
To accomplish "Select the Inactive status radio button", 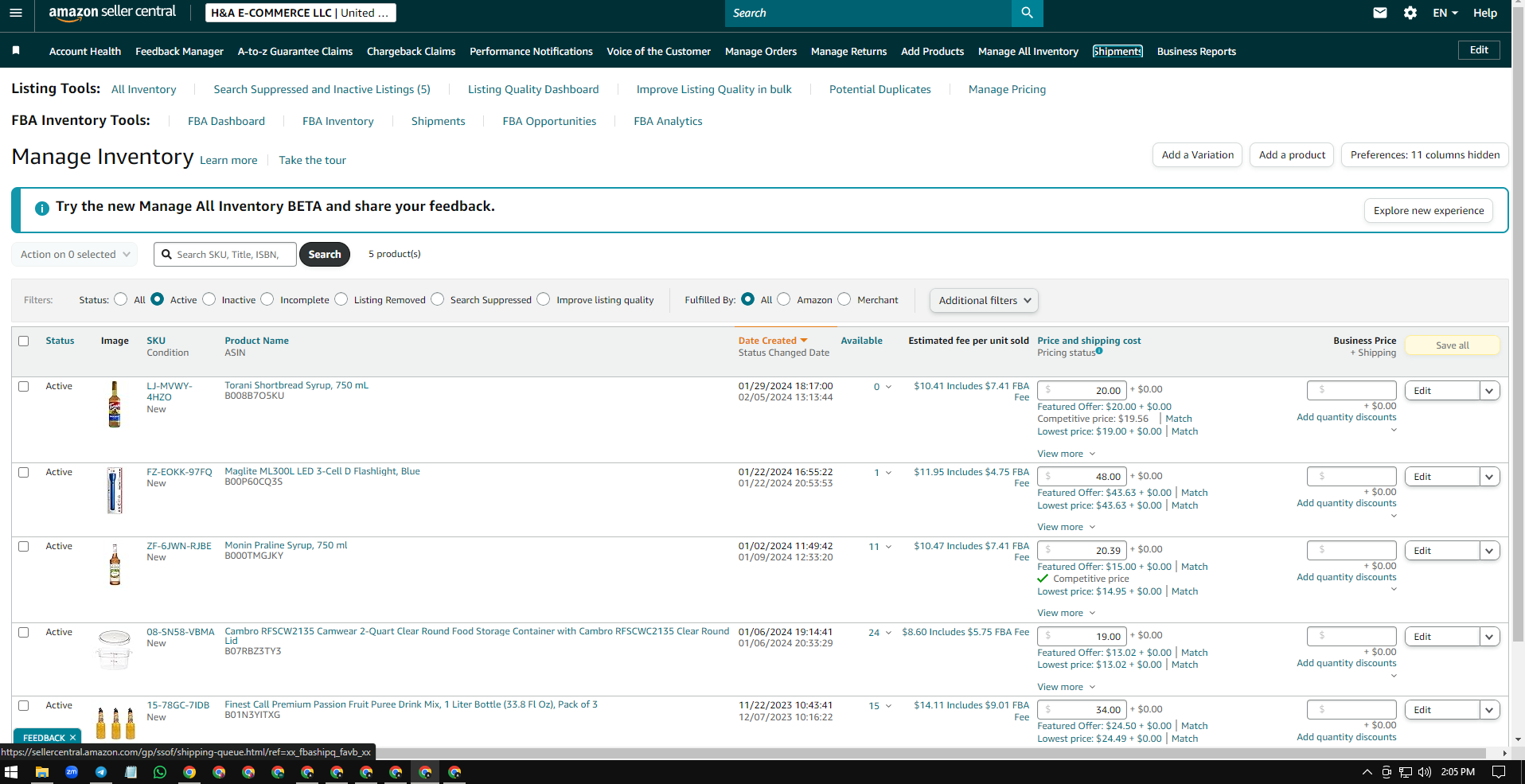I will [209, 299].
